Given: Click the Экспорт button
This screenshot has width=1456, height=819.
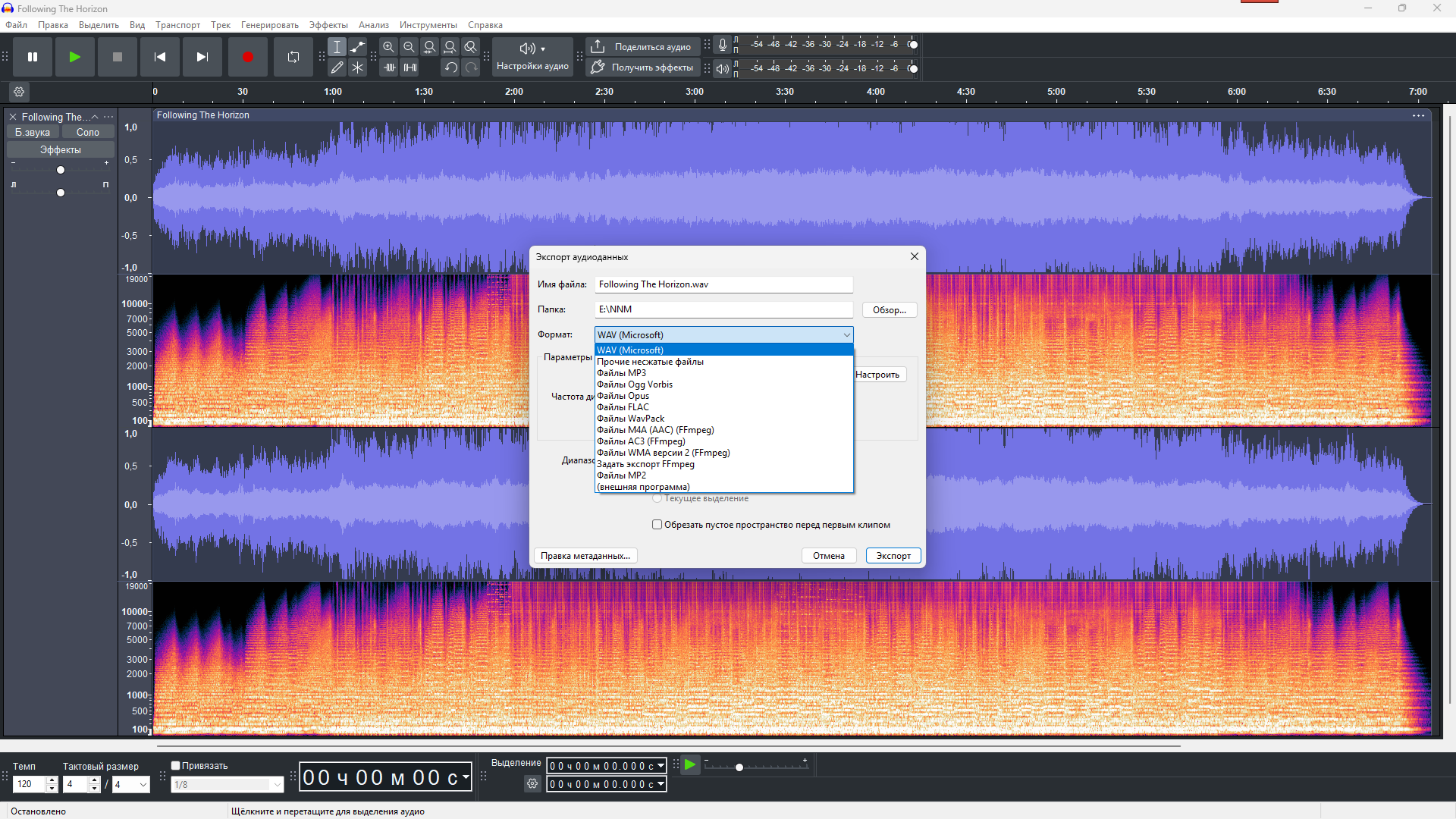Looking at the screenshot, I should (893, 556).
